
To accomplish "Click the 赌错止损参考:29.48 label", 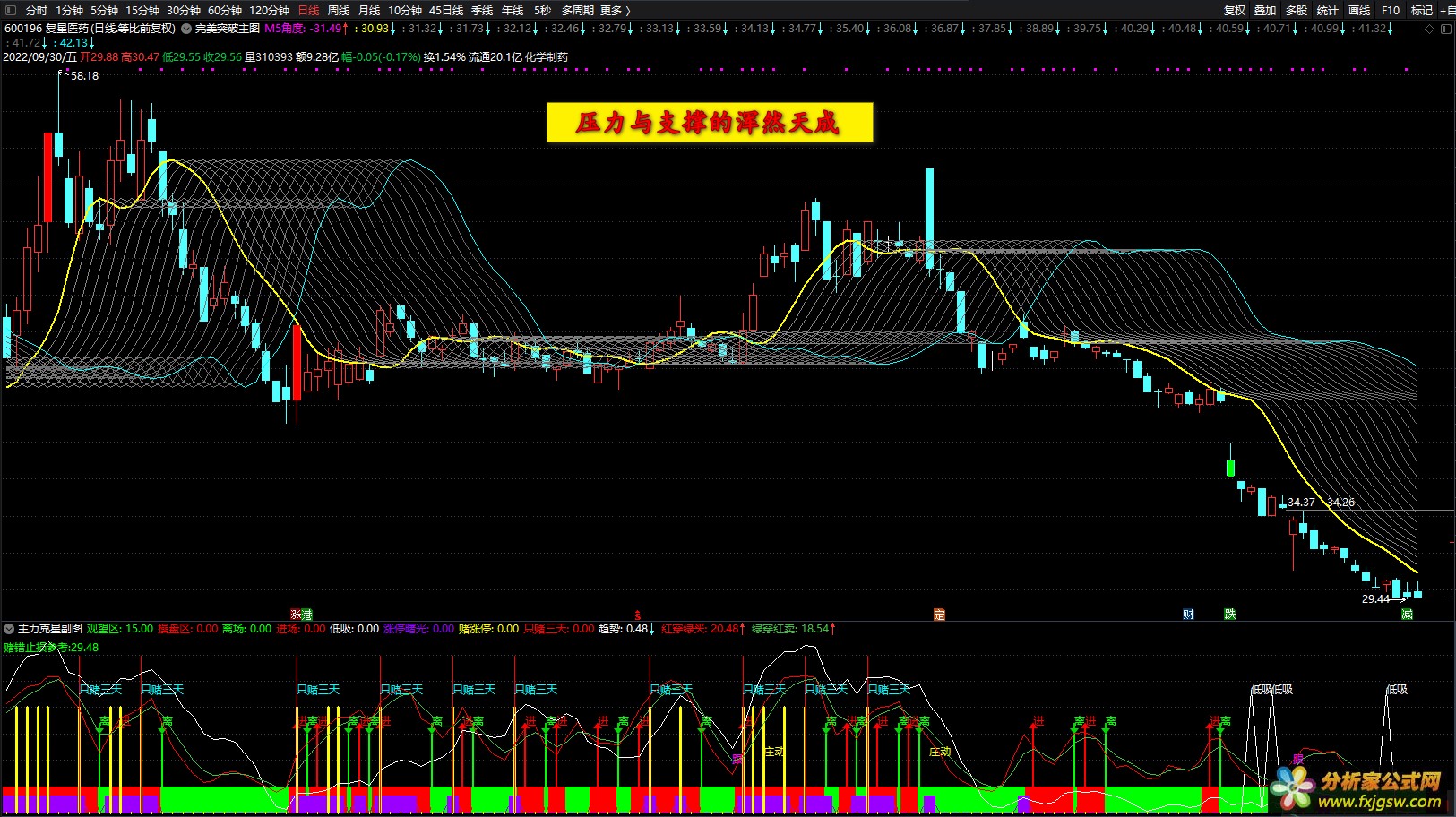I will coord(51,648).
